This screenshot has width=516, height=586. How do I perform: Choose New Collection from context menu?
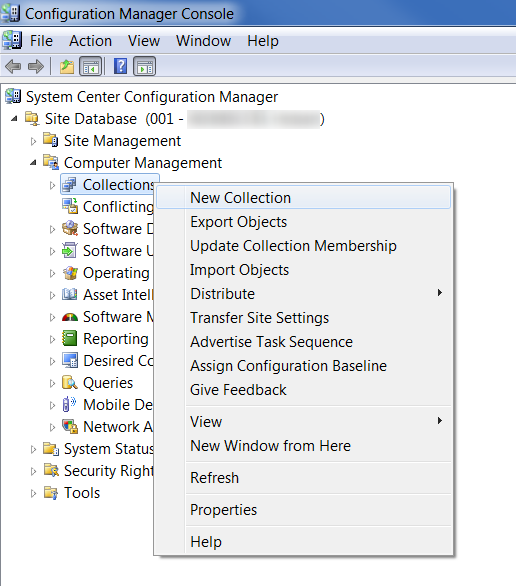point(303,197)
